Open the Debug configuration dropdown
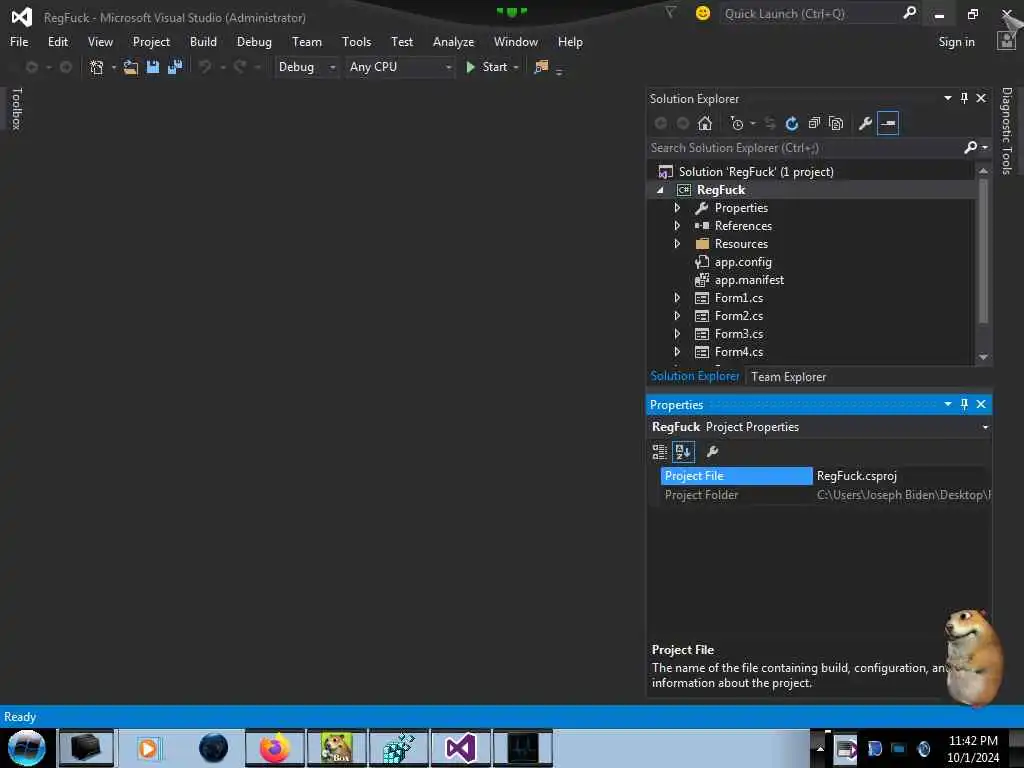Viewport: 1024px width, 768px height. 306,67
